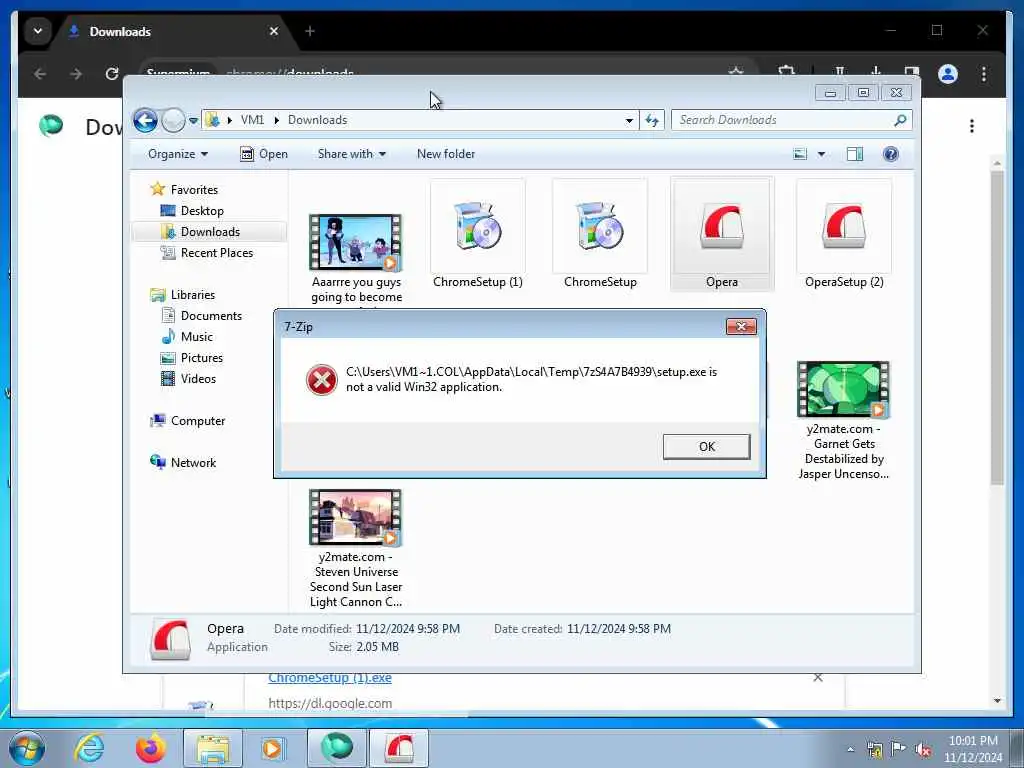Click Explorer forward navigation button
The width and height of the screenshot is (1024, 768).
tap(173, 120)
